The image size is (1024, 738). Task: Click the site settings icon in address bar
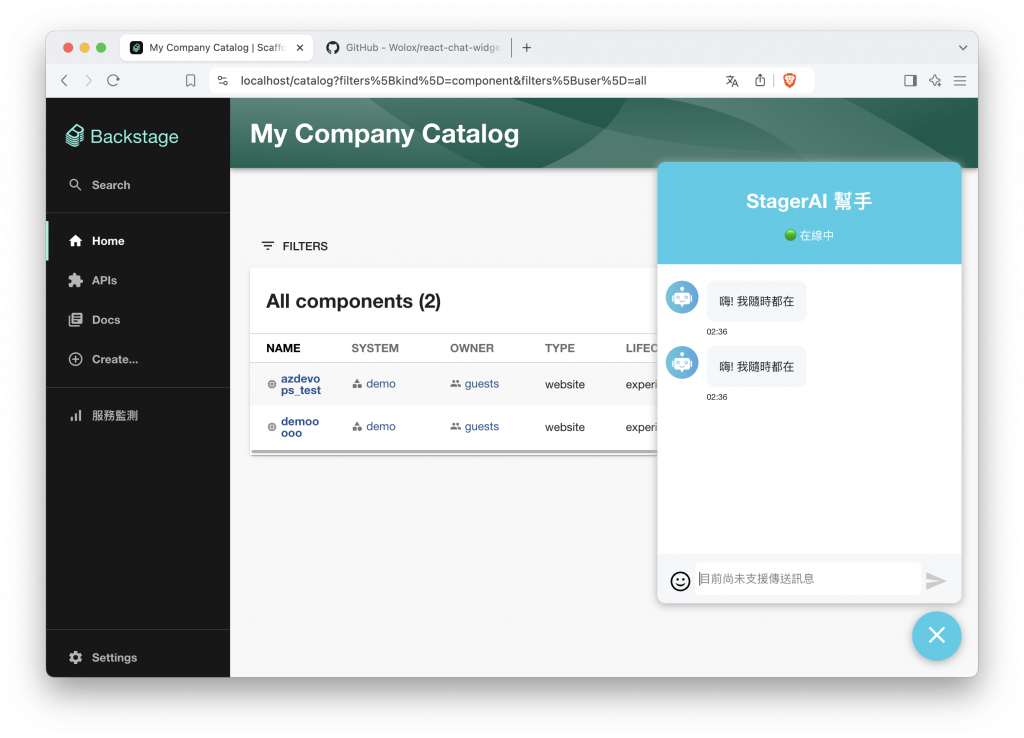223,80
